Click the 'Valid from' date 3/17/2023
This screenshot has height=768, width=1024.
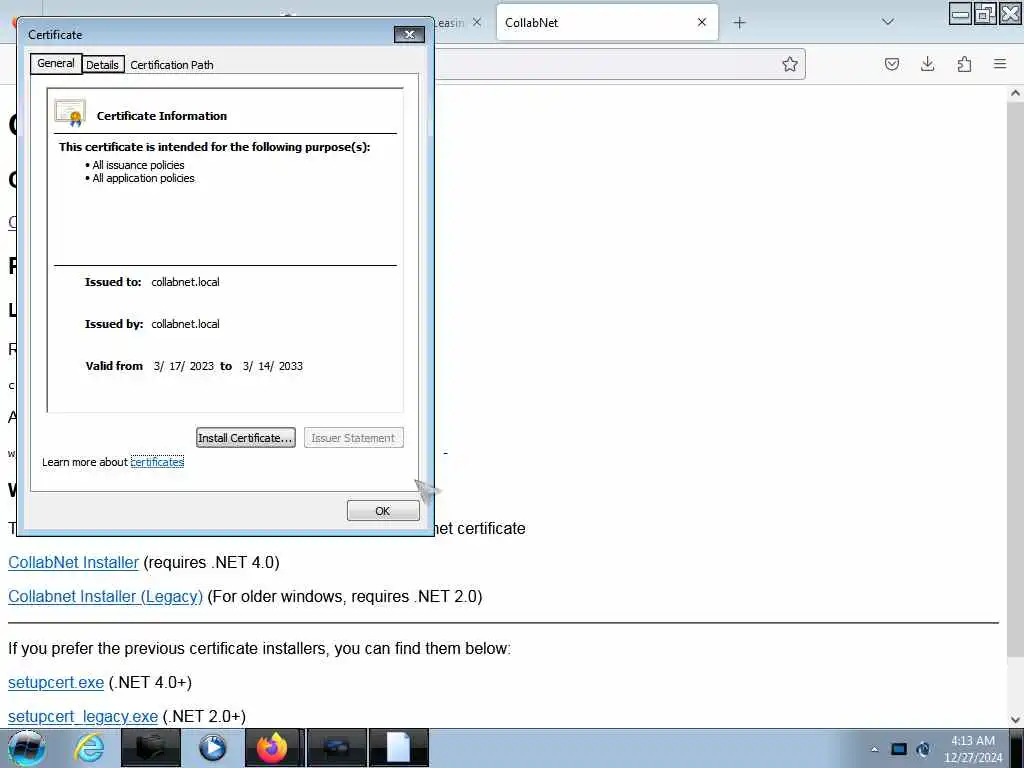[184, 366]
